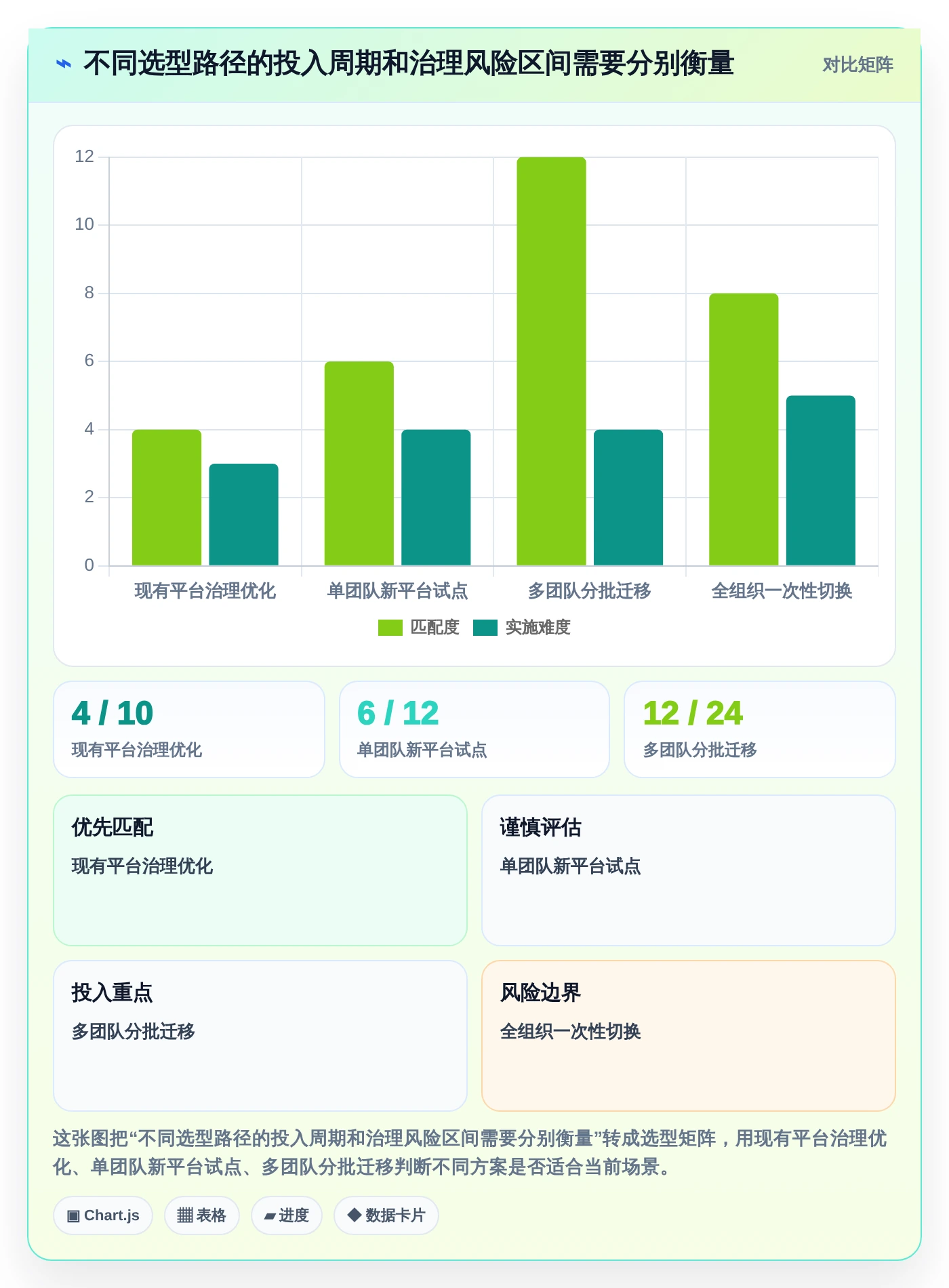Screen dimensions: 949x1288
Task: Click the blue lightning icon beside the title
Action: (64, 64)
